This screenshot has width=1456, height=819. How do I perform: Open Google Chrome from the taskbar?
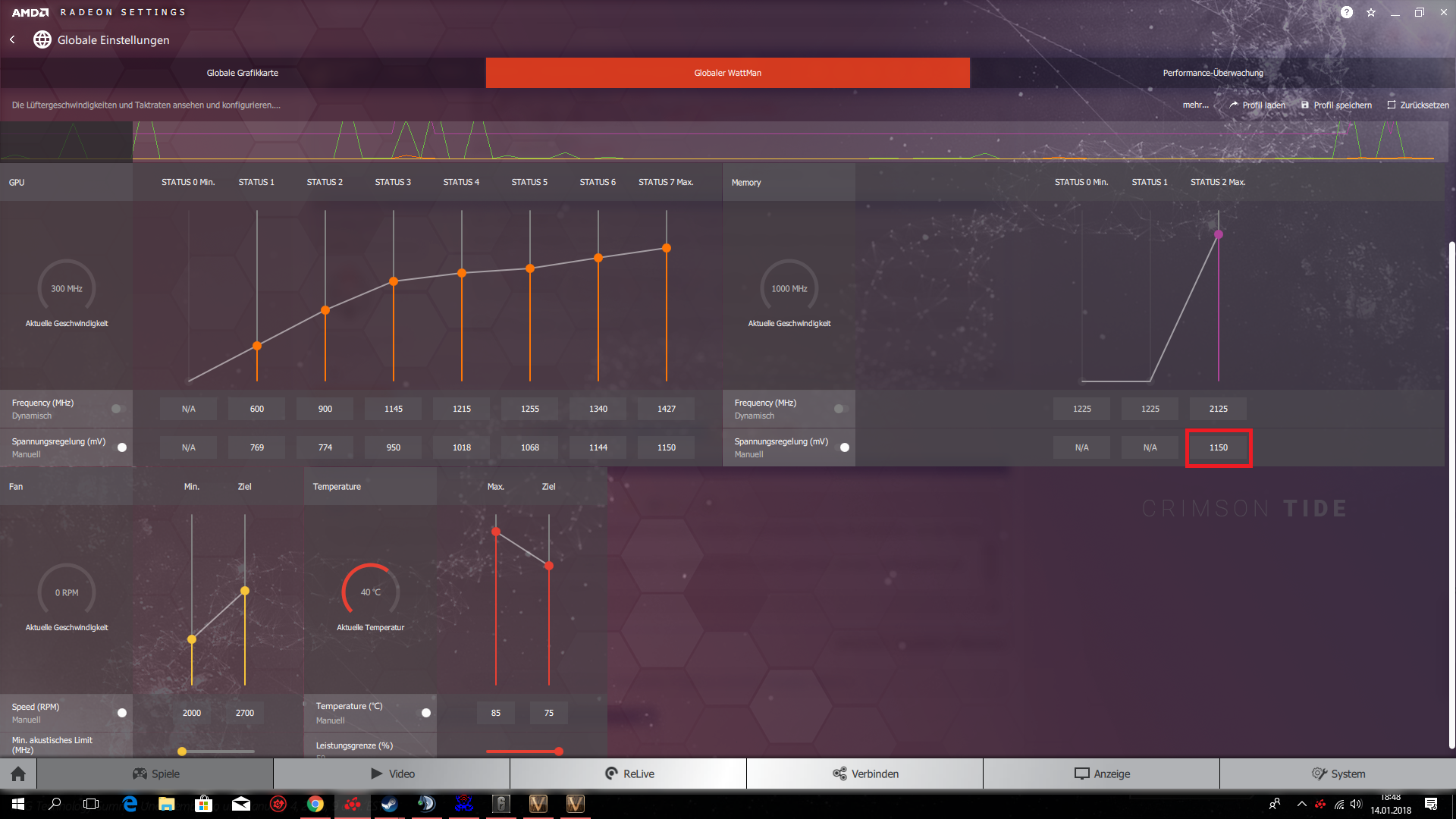coord(315,804)
